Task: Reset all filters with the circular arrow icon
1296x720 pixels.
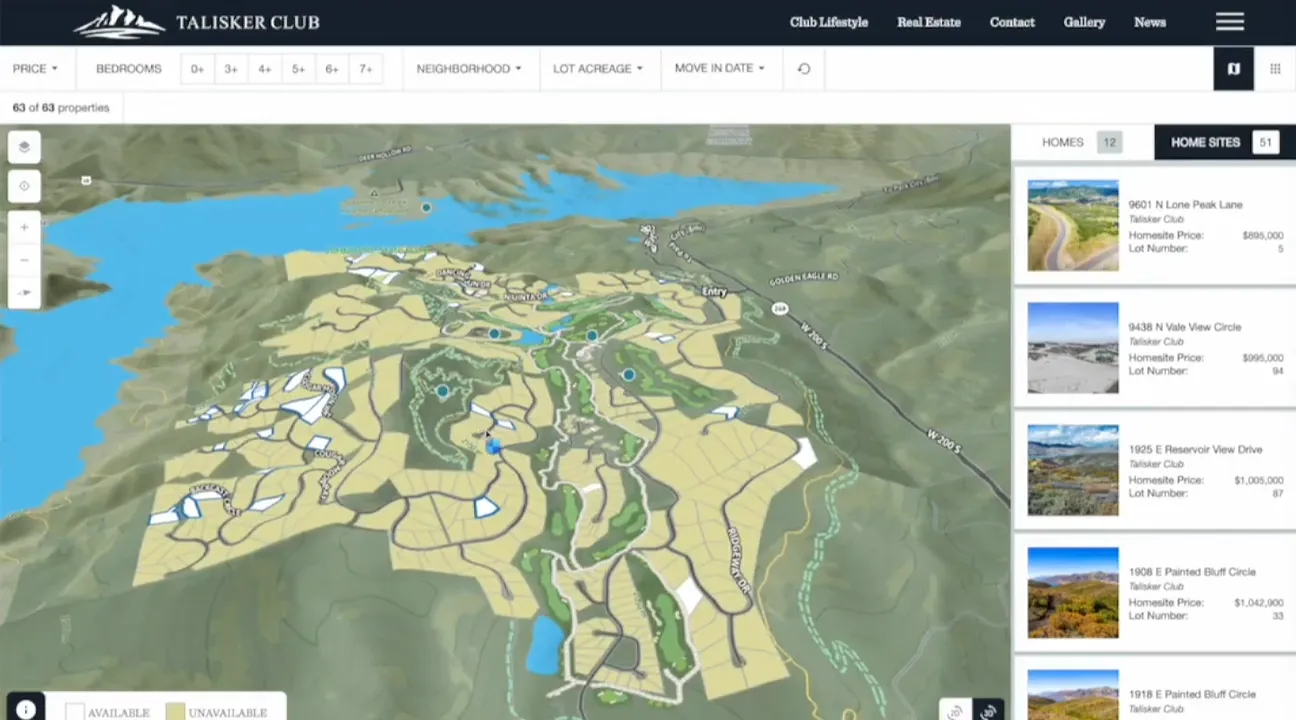Action: coord(804,69)
